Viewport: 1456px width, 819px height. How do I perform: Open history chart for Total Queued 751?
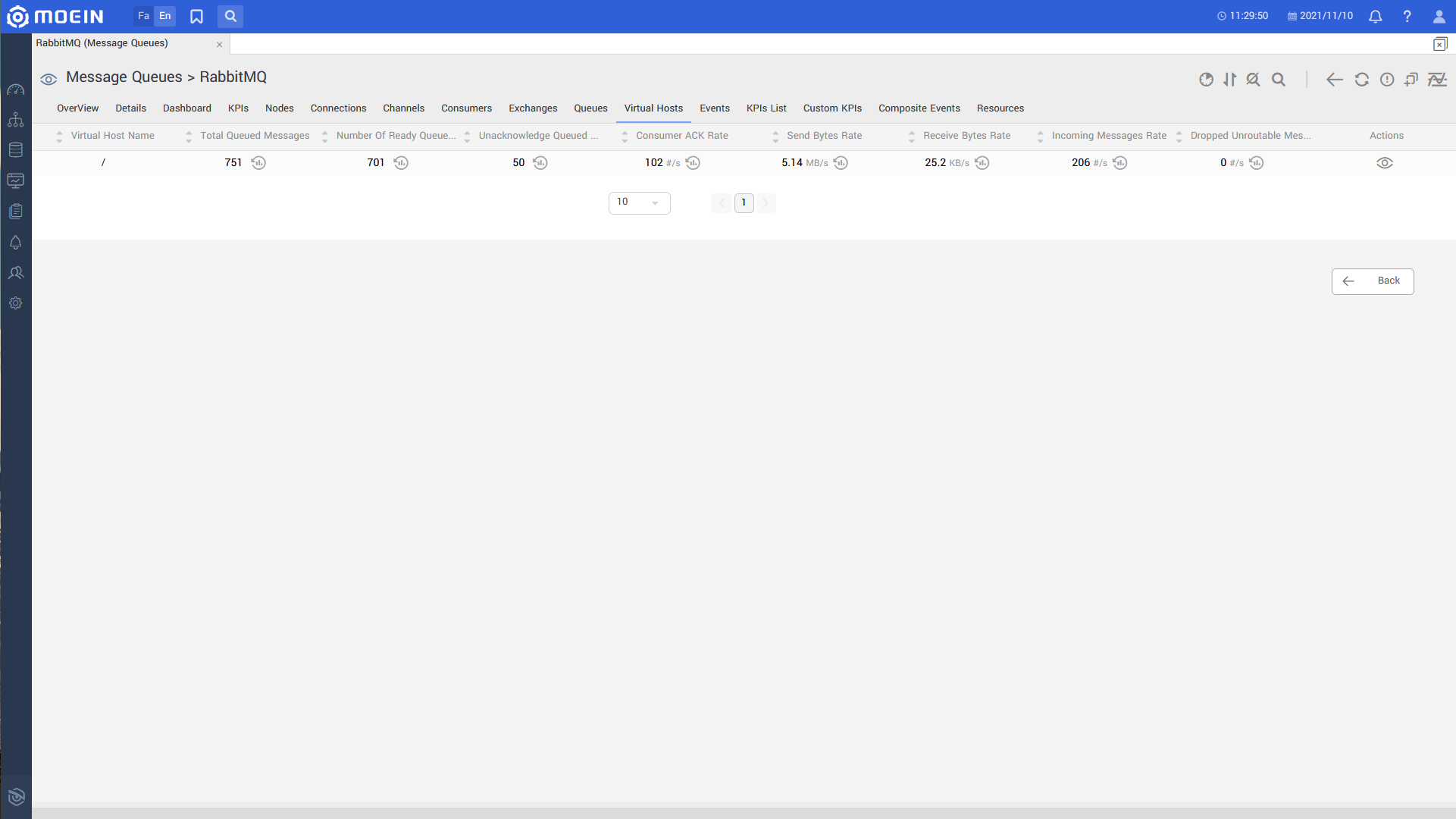pos(258,163)
